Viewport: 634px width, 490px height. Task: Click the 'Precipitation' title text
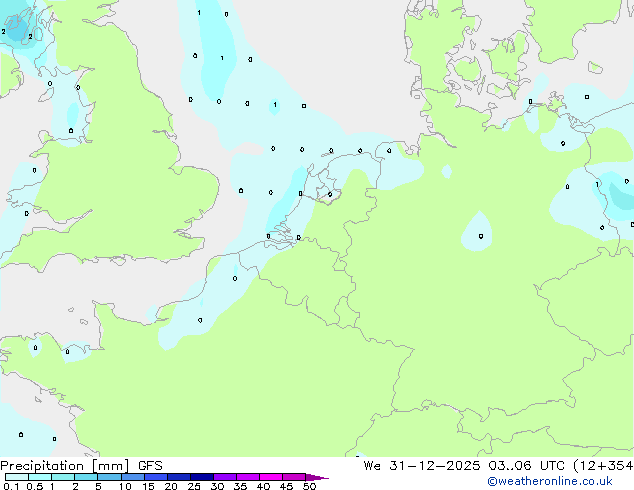point(42,466)
